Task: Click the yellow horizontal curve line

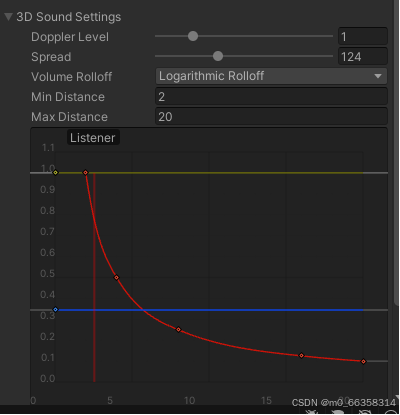Action: [210, 173]
